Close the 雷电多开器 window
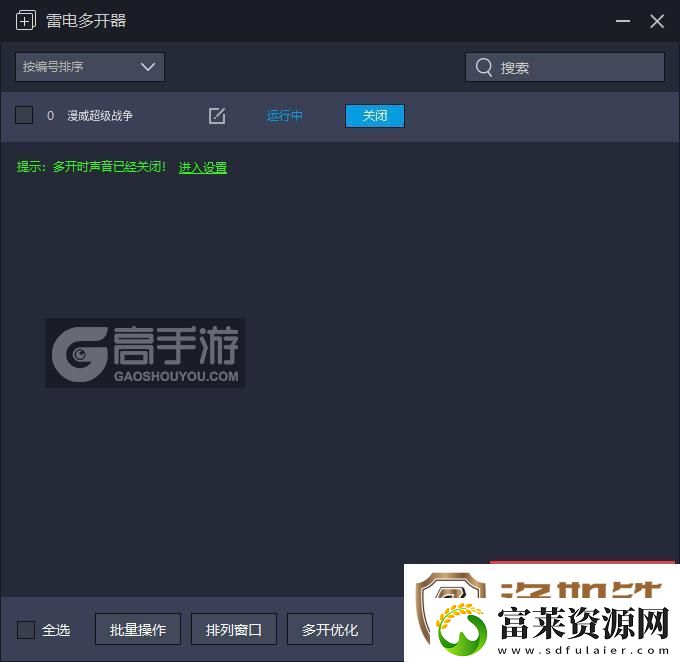 click(x=657, y=21)
